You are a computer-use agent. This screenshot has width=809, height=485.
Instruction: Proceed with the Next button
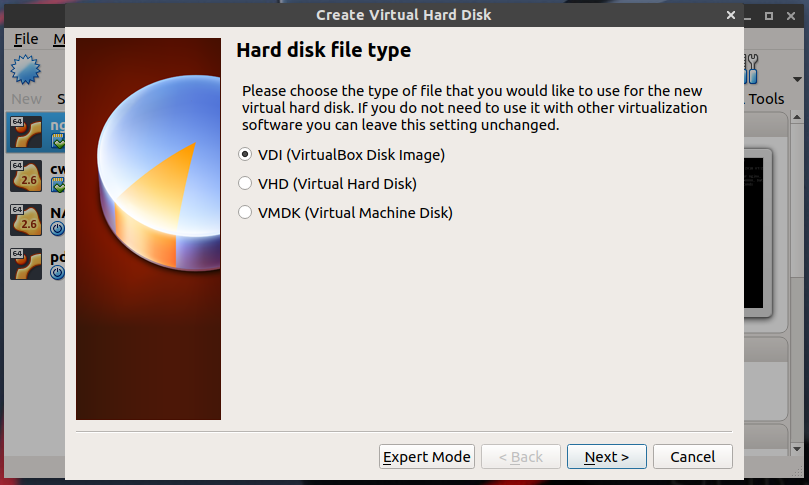click(x=606, y=457)
